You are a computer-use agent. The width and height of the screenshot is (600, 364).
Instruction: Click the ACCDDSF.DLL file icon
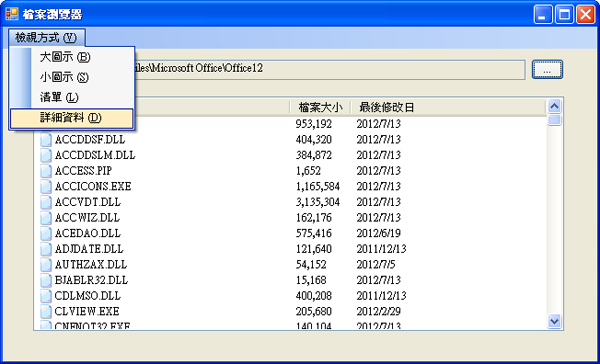pos(46,140)
